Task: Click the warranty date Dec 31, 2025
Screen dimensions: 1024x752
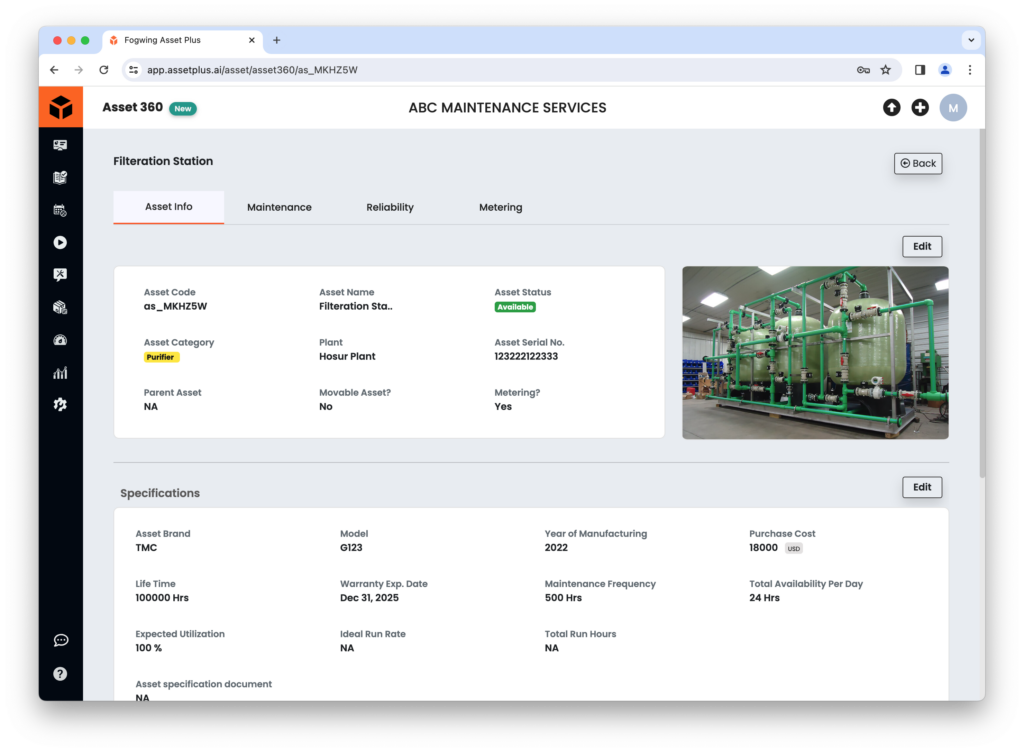Action: click(369, 598)
